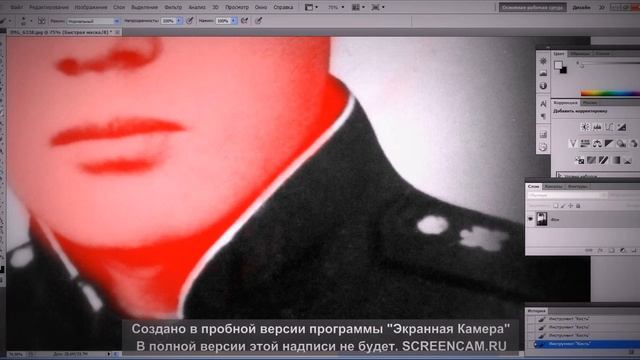Toggle lock transparent pixels in Layers panel

point(556,206)
